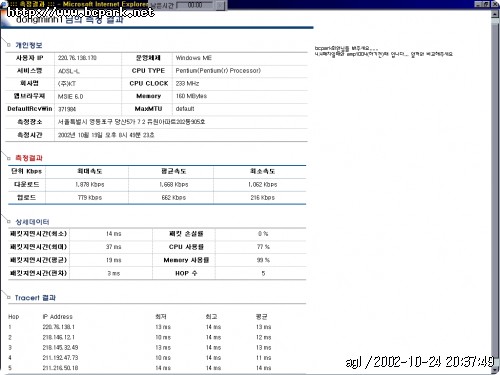500x375 pixels.
Task: Click the Internet Explorer icon in the title bar
Action: (3, 4)
